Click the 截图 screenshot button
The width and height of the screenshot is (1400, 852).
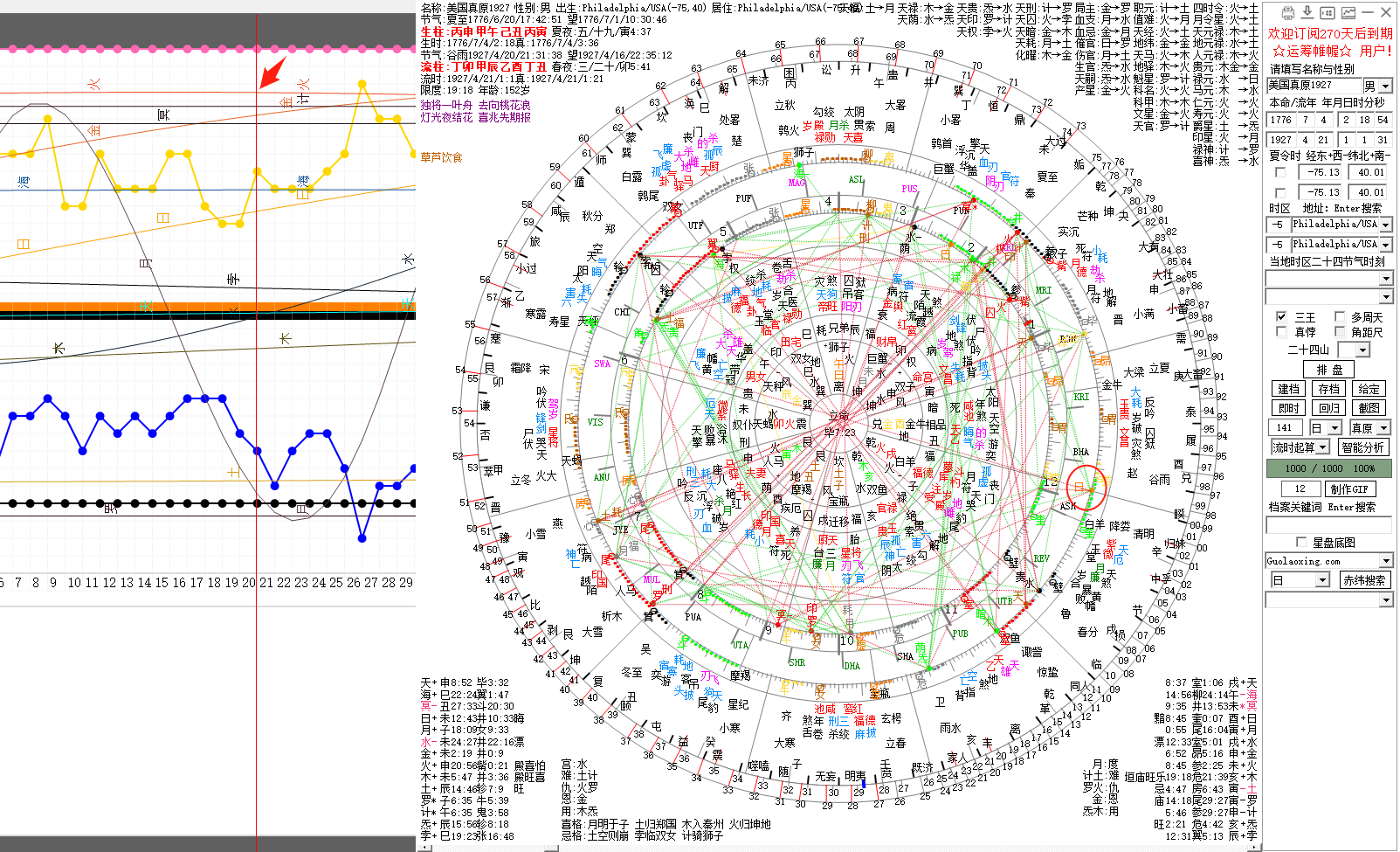(1369, 408)
